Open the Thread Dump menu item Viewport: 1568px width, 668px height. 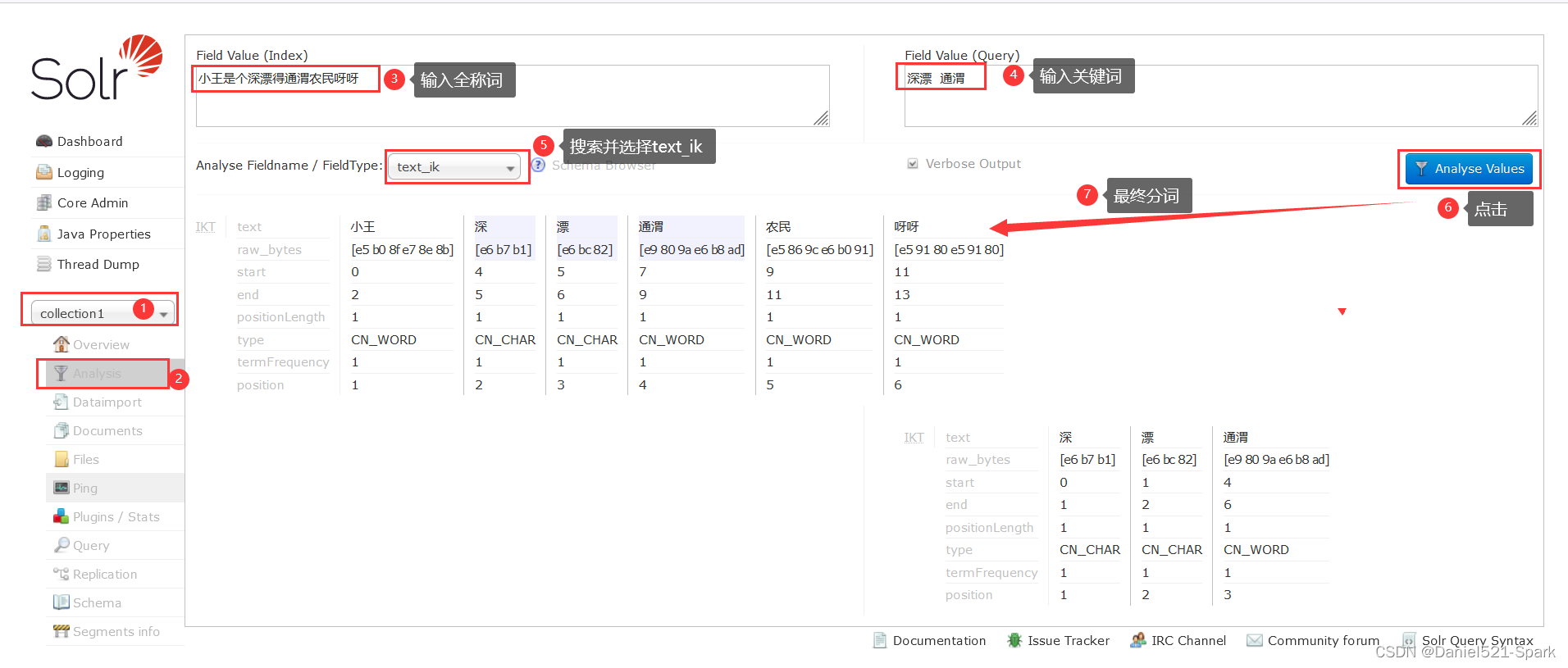(98, 264)
